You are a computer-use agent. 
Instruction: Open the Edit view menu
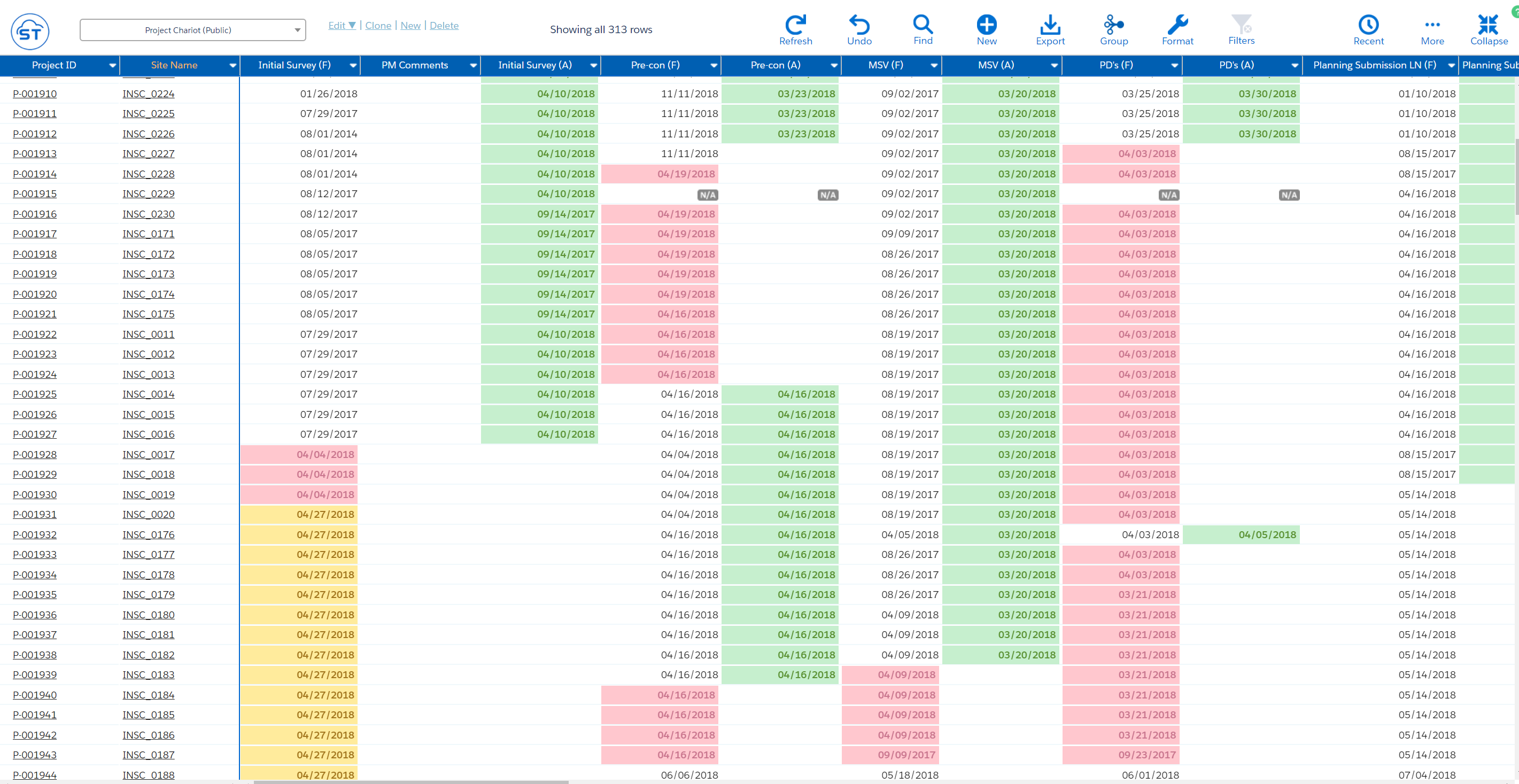click(342, 25)
